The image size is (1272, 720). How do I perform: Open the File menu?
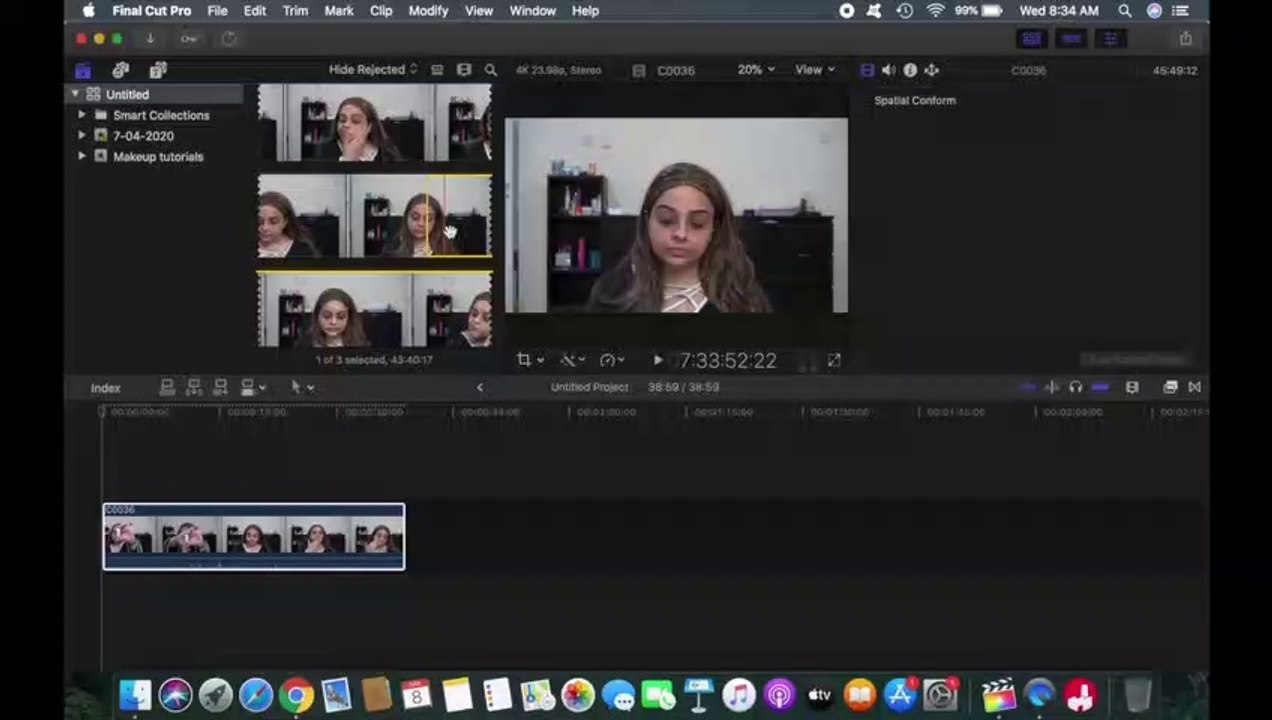click(x=217, y=11)
